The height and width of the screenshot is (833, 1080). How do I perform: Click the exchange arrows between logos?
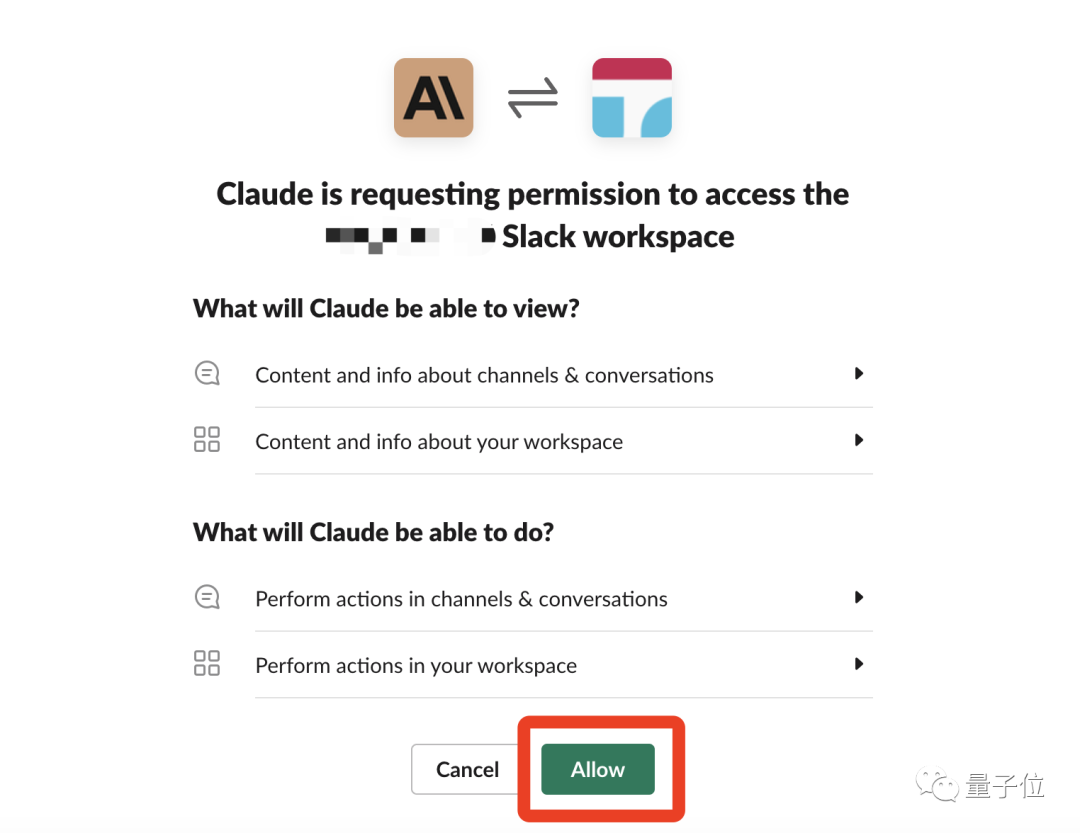coord(532,100)
